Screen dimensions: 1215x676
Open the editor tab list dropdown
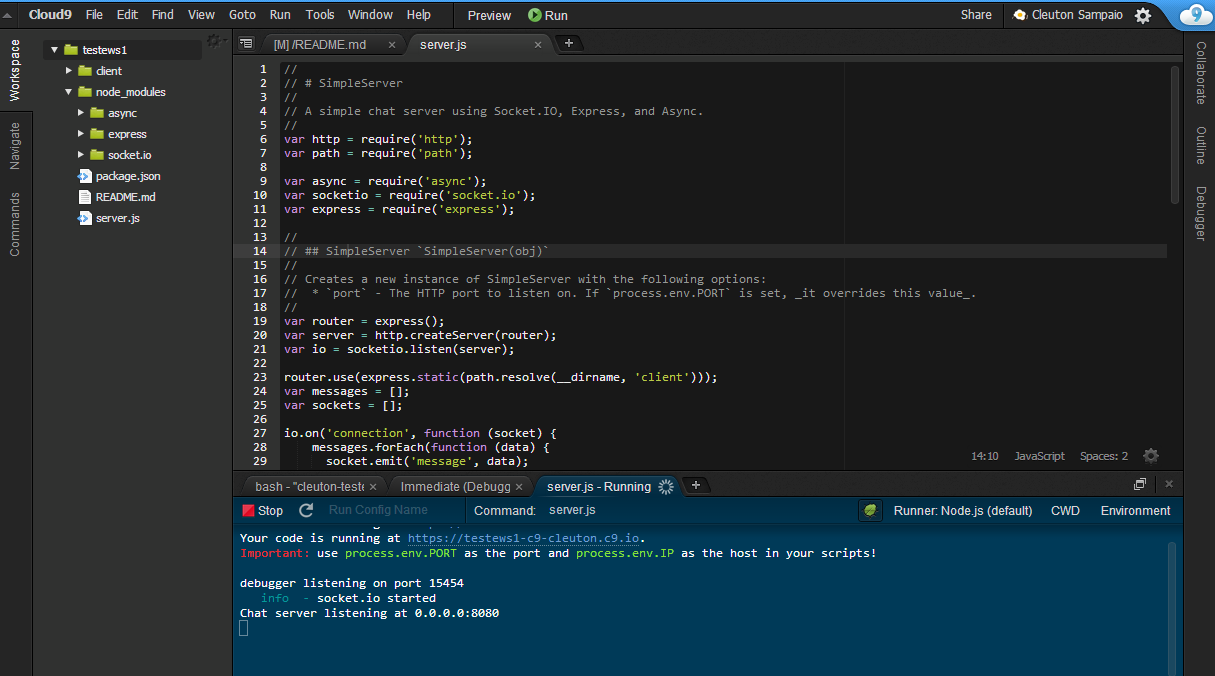tap(246, 44)
